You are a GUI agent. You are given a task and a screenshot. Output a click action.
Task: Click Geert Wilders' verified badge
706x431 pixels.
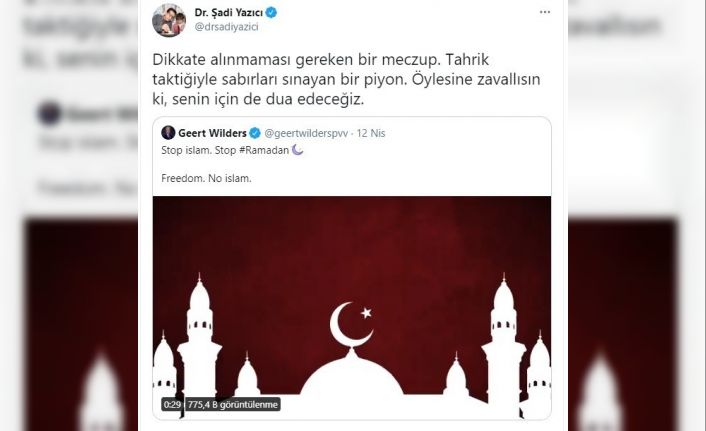[x=255, y=133]
